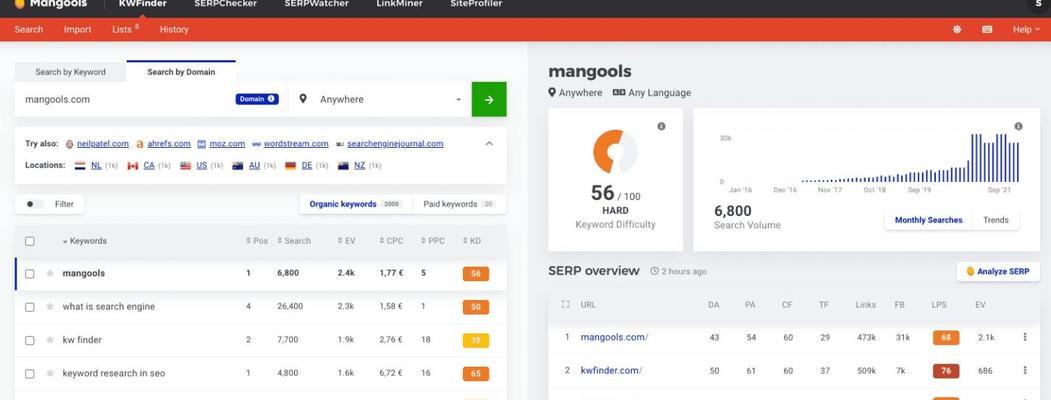Open the searchenginejournal.com suggestion link
1051x400 pixels.
point(395,143)
